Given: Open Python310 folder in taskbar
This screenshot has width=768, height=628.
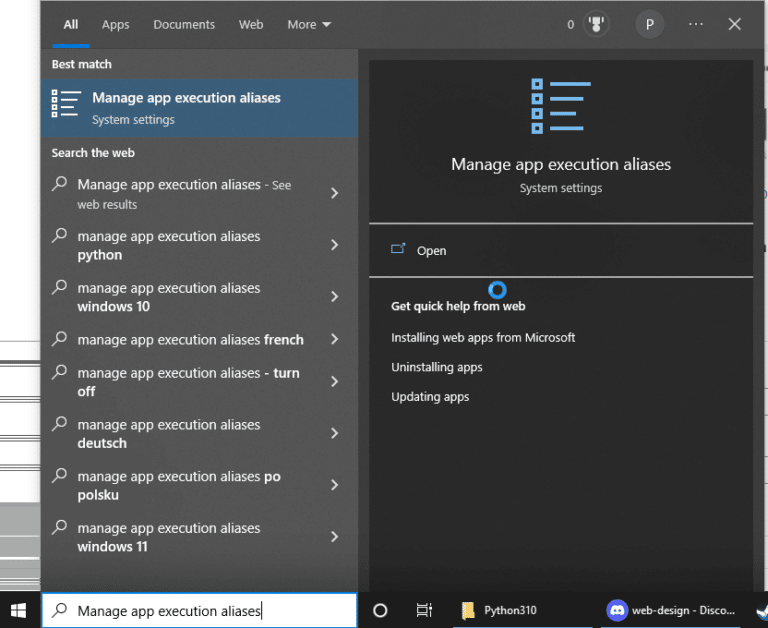Looking at the screenshot, I should click(500, 610).
